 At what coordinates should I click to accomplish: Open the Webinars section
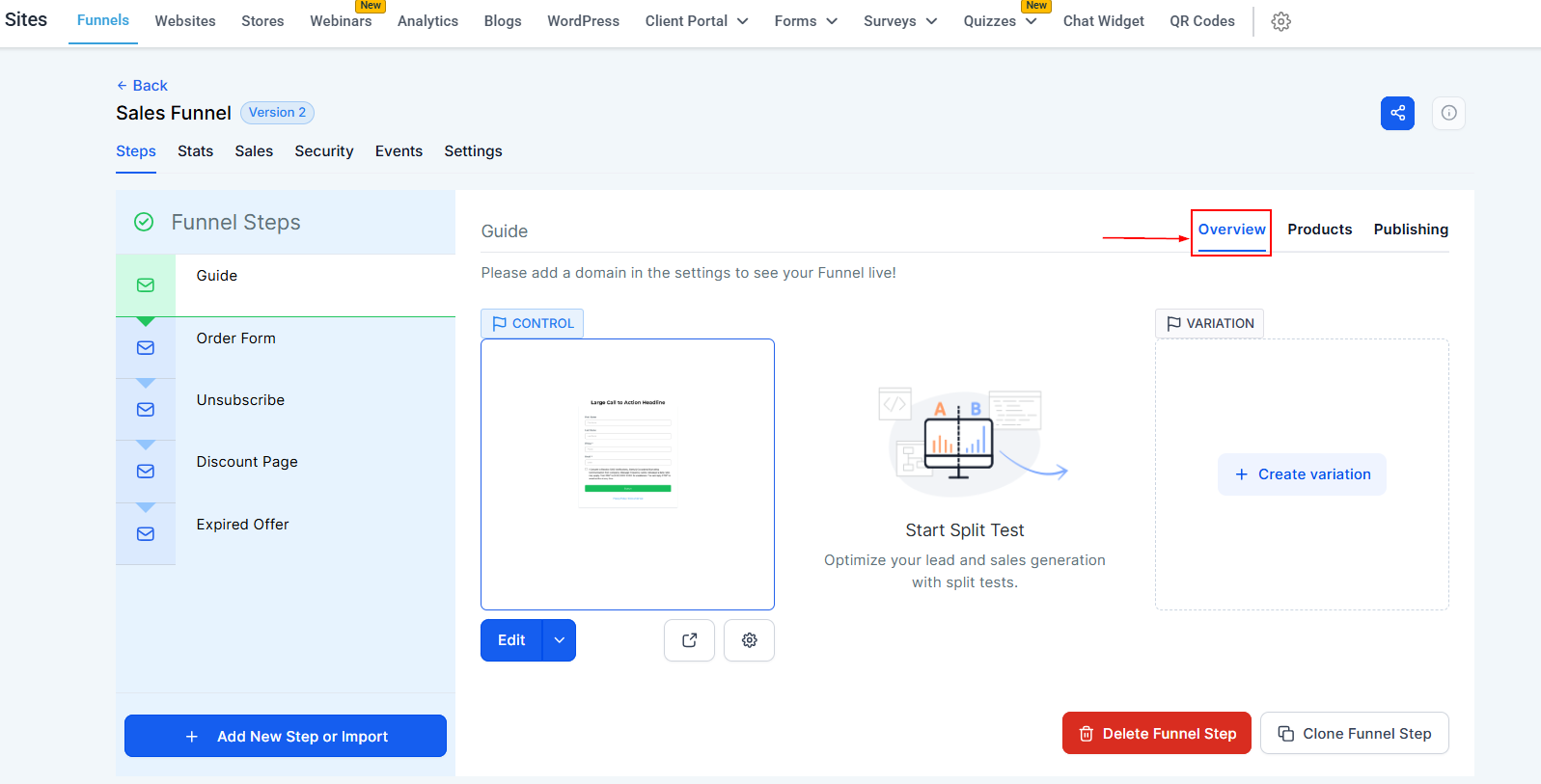point(341,21)
